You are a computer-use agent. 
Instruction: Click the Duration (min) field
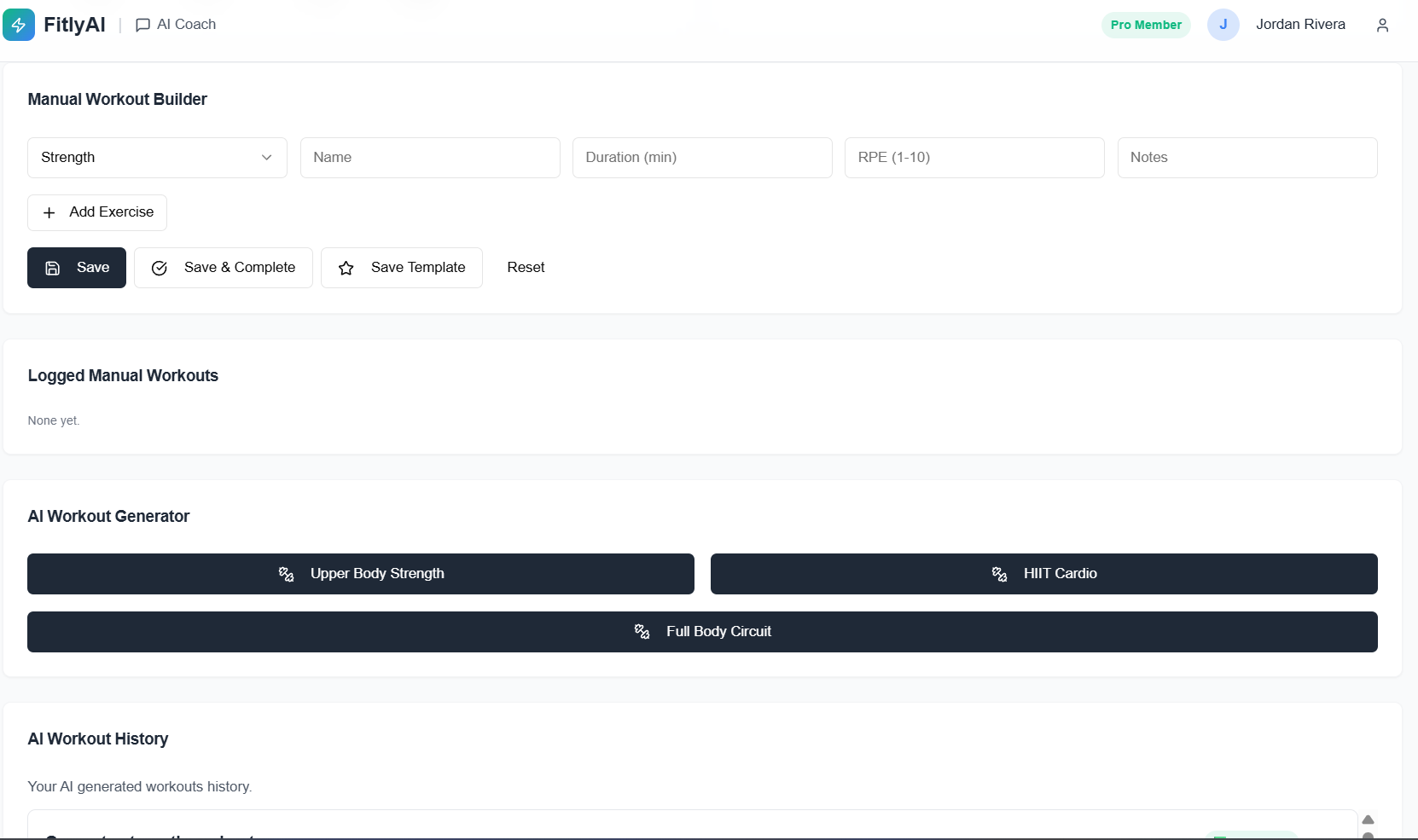701,158
